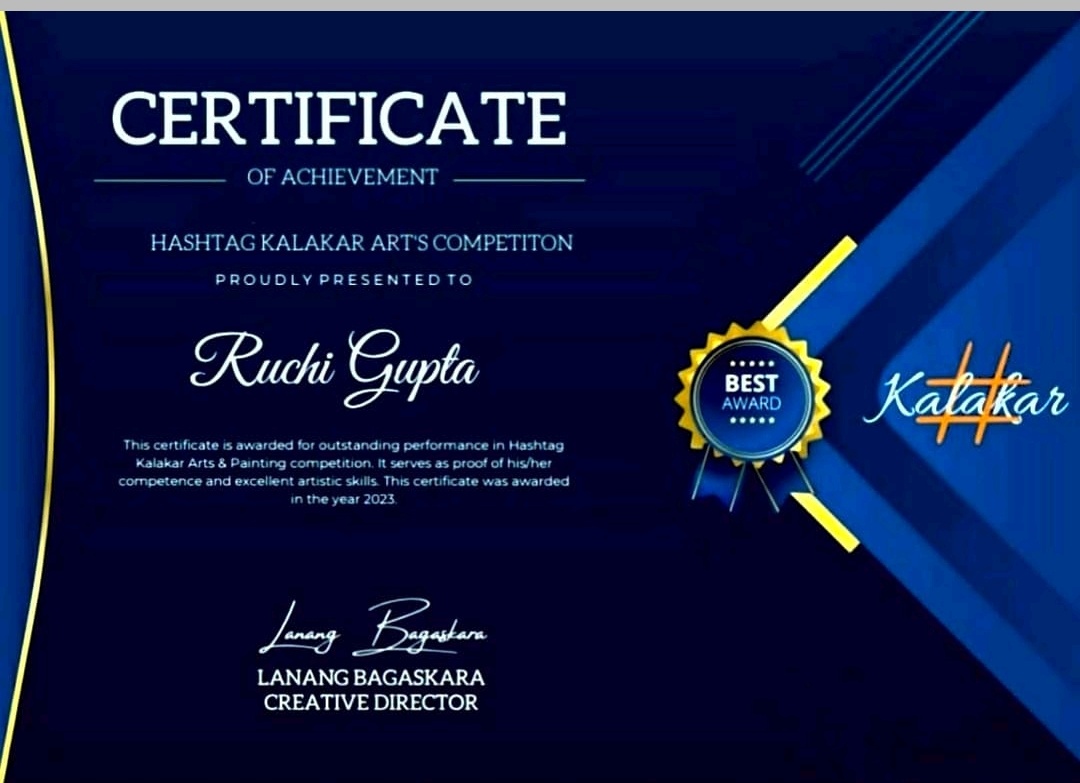Click the certificate description paragraph
Screen dimensions: 1080x783
click(344, 471)
